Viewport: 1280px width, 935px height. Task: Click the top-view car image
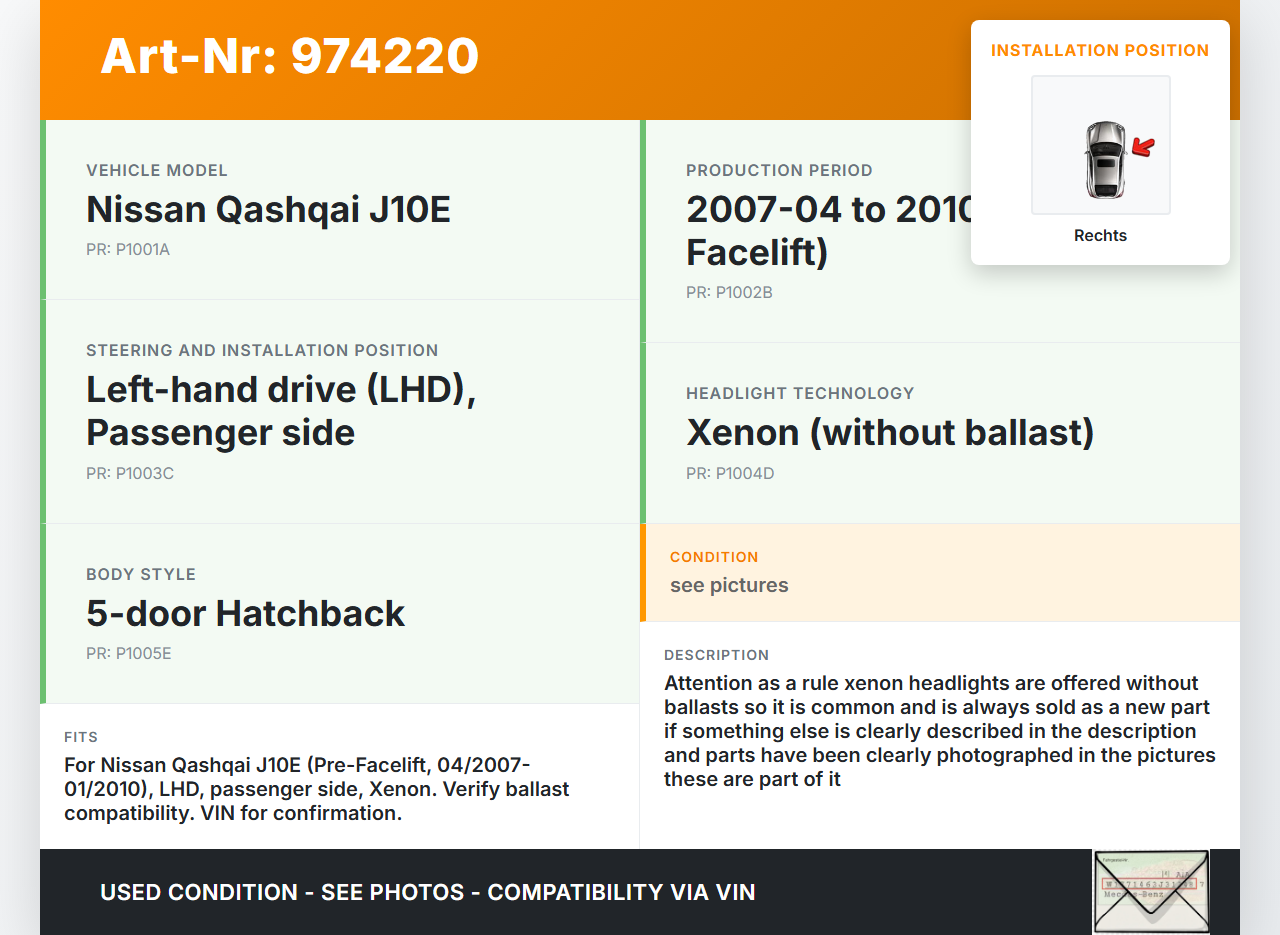(1104, 159)
